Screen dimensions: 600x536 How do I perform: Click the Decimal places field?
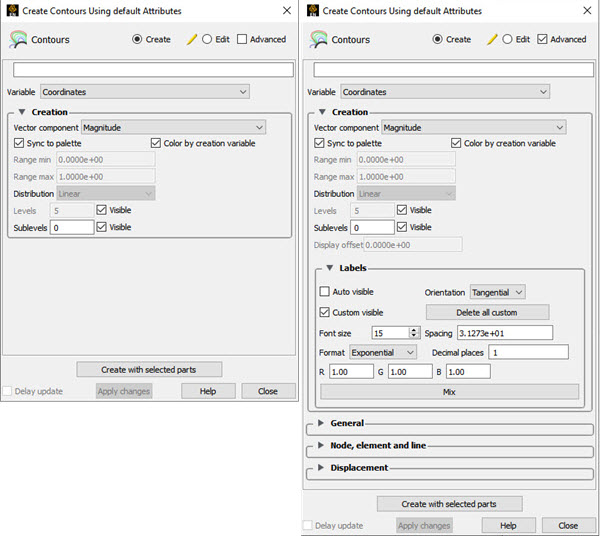(528, 352)
